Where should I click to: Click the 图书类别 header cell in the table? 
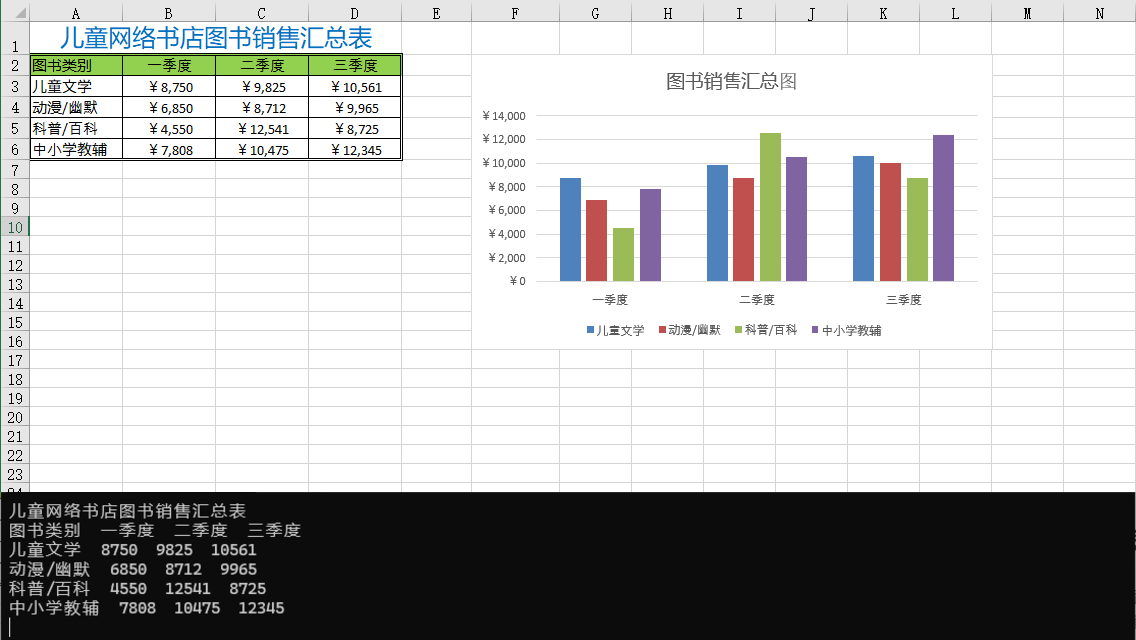75,66
